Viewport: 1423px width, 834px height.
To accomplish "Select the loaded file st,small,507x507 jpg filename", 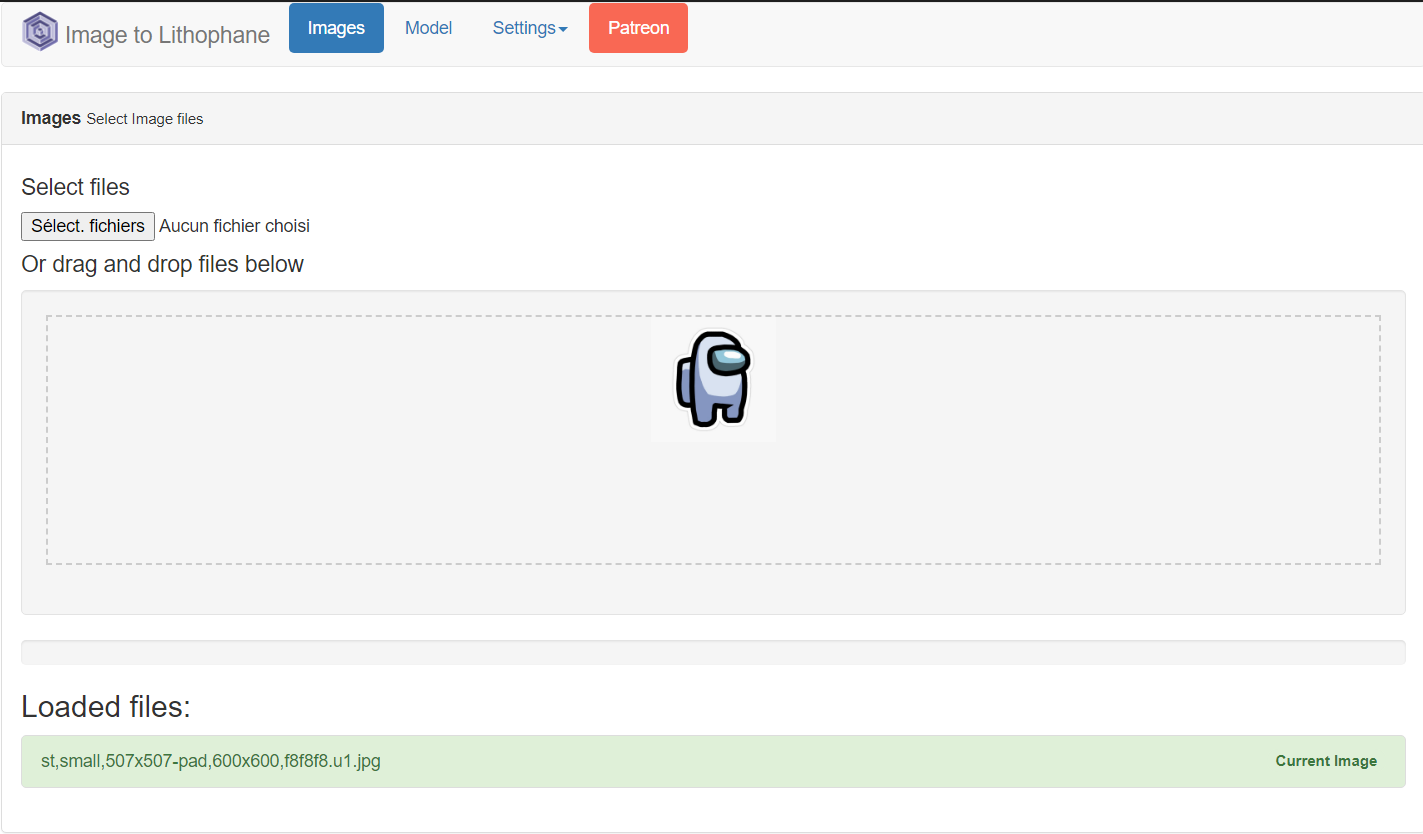I will tap(210, 761).
